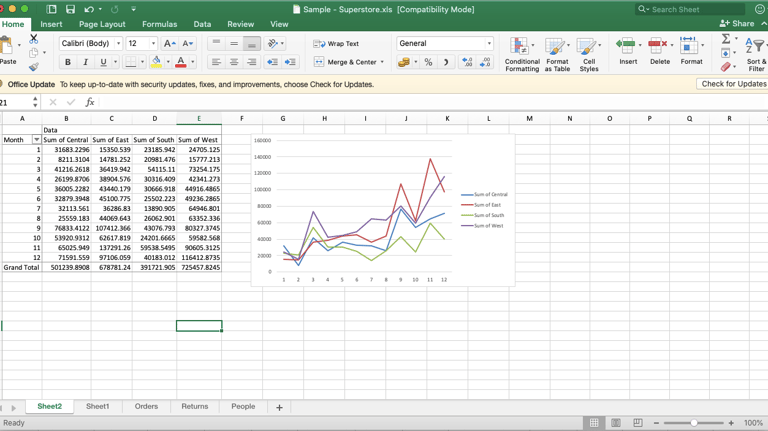Align text to the top
Screen dimensions: 768x431
[216, 44]
